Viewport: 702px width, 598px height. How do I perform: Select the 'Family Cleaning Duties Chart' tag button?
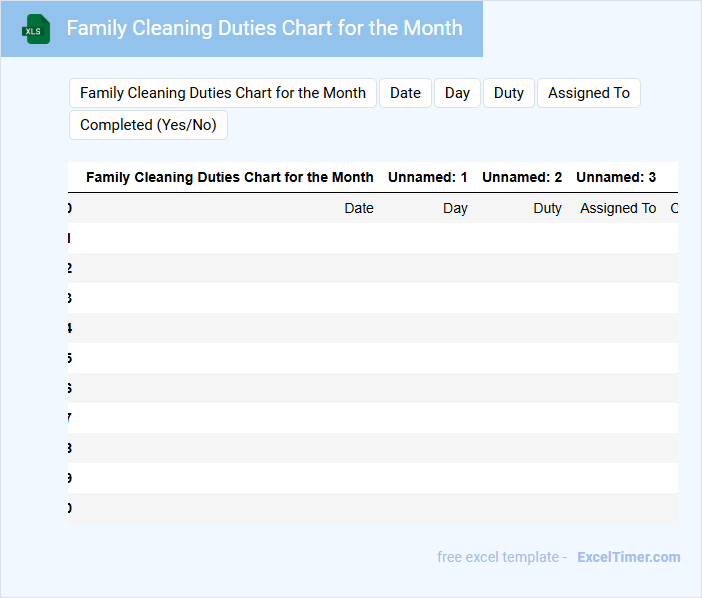point(222,93)
